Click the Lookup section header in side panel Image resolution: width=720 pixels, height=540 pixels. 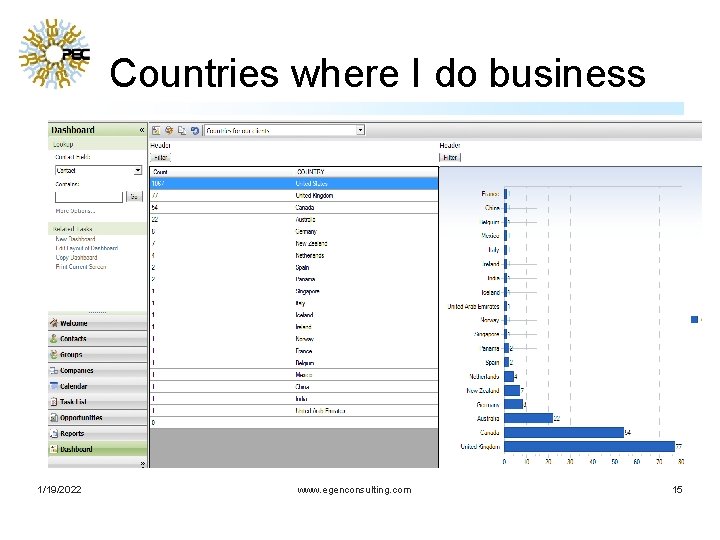tap(97, 144)
